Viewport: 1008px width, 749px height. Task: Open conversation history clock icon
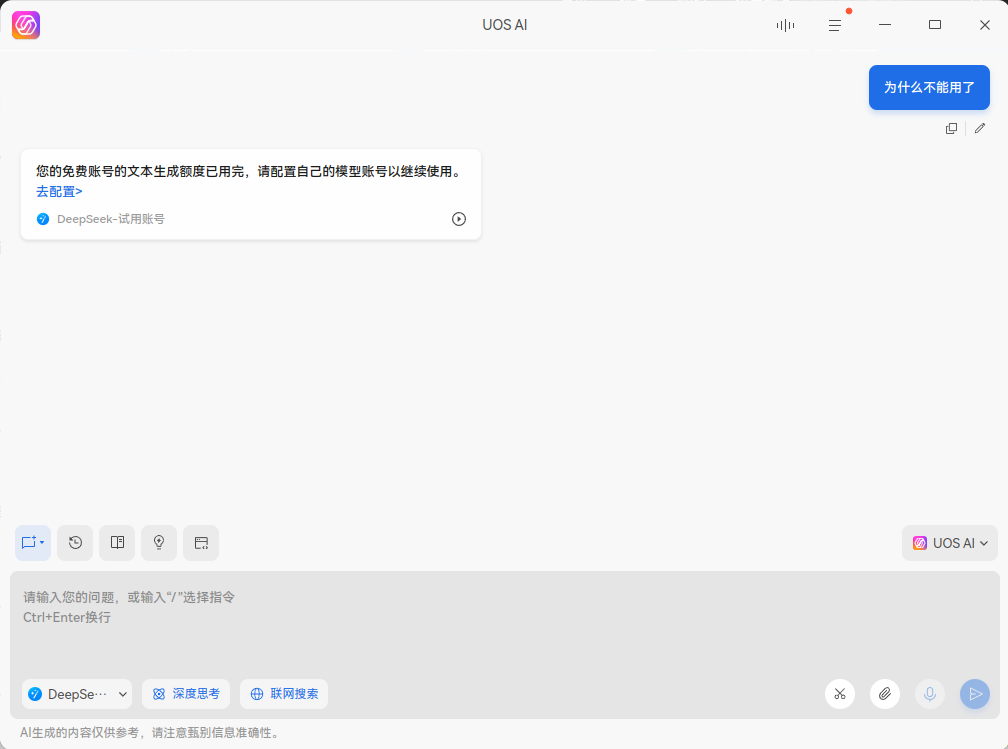75,543
